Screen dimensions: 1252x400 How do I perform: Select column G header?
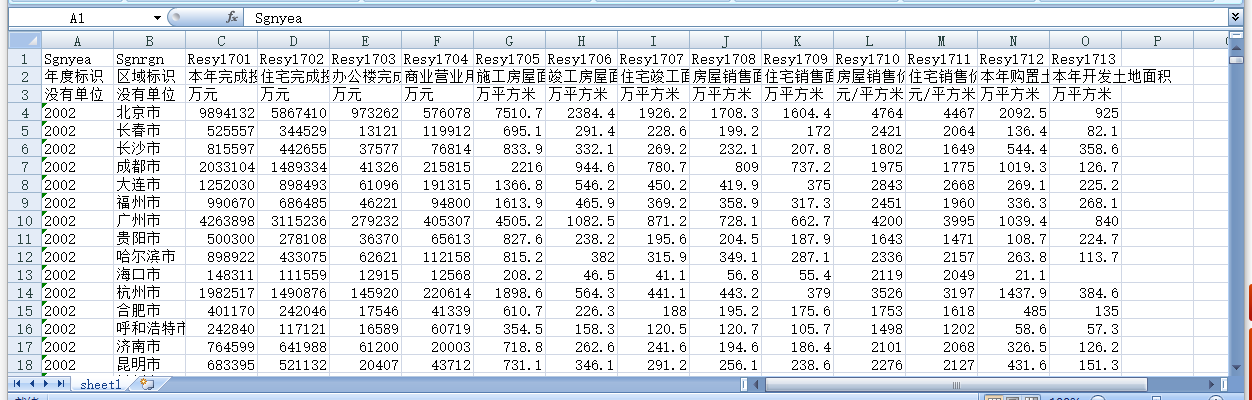click(x=509, y=41)
